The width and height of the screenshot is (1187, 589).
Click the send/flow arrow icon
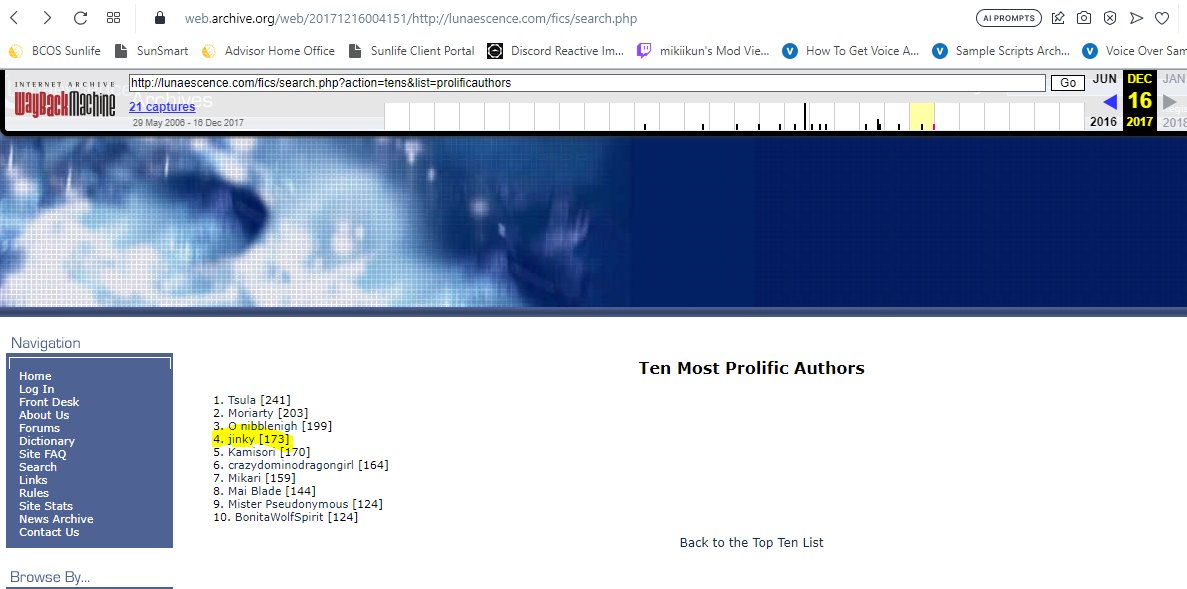point(1136,18)
